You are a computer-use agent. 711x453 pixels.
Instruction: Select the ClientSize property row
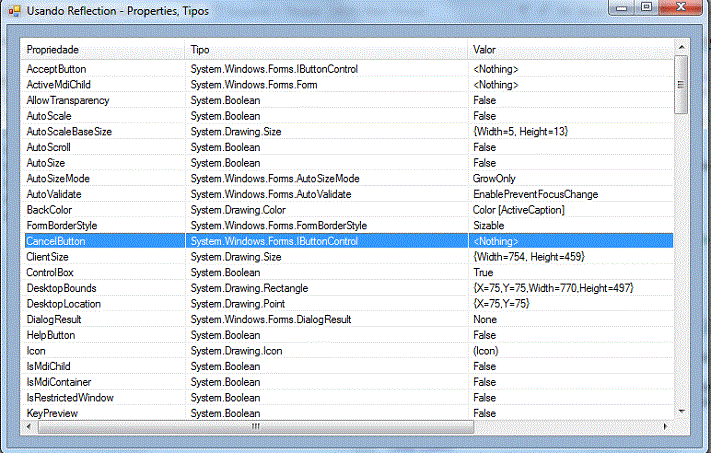[x=348, y=257]
